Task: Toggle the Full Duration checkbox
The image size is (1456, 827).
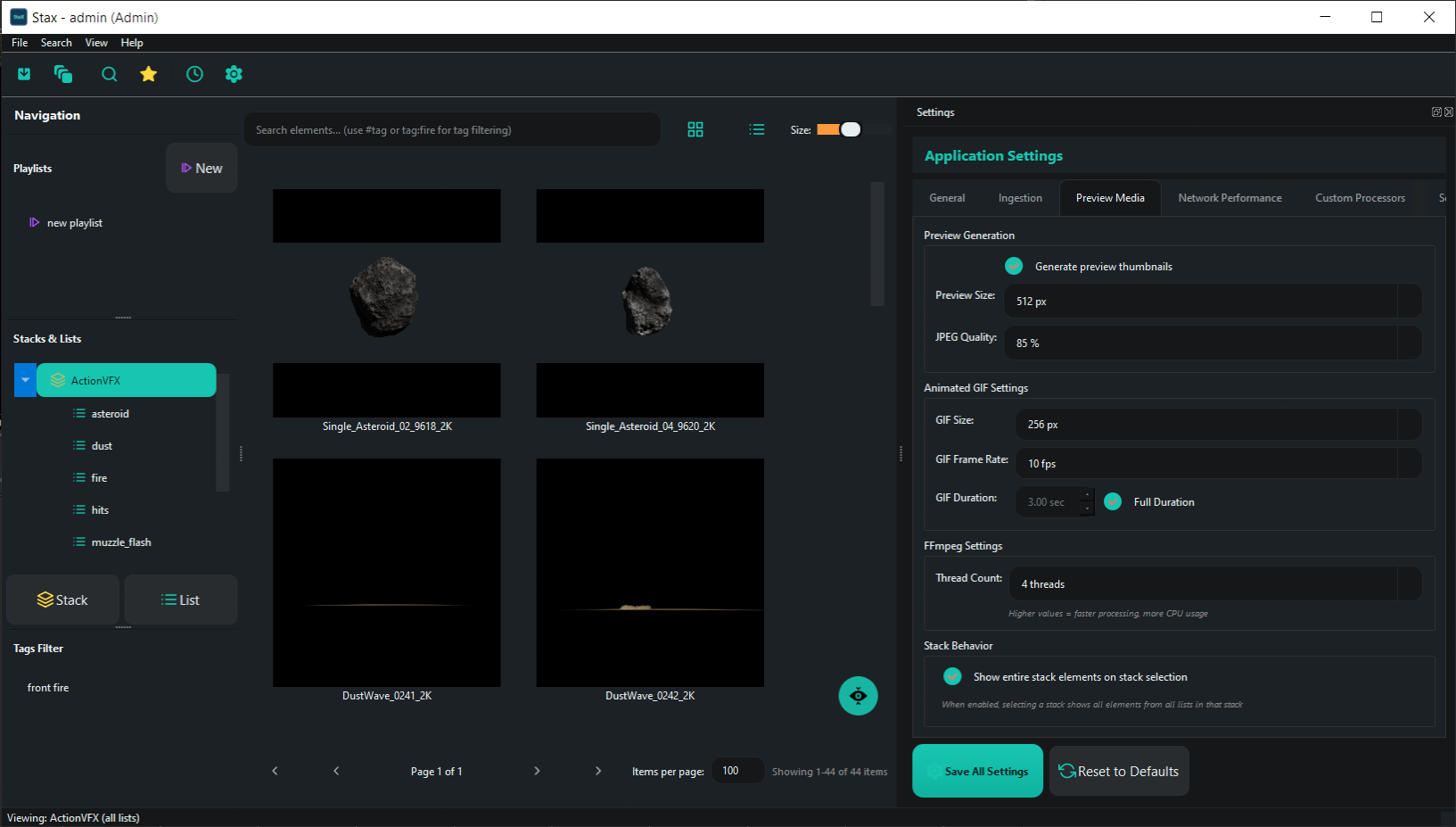Action: tap(1113, 501)
